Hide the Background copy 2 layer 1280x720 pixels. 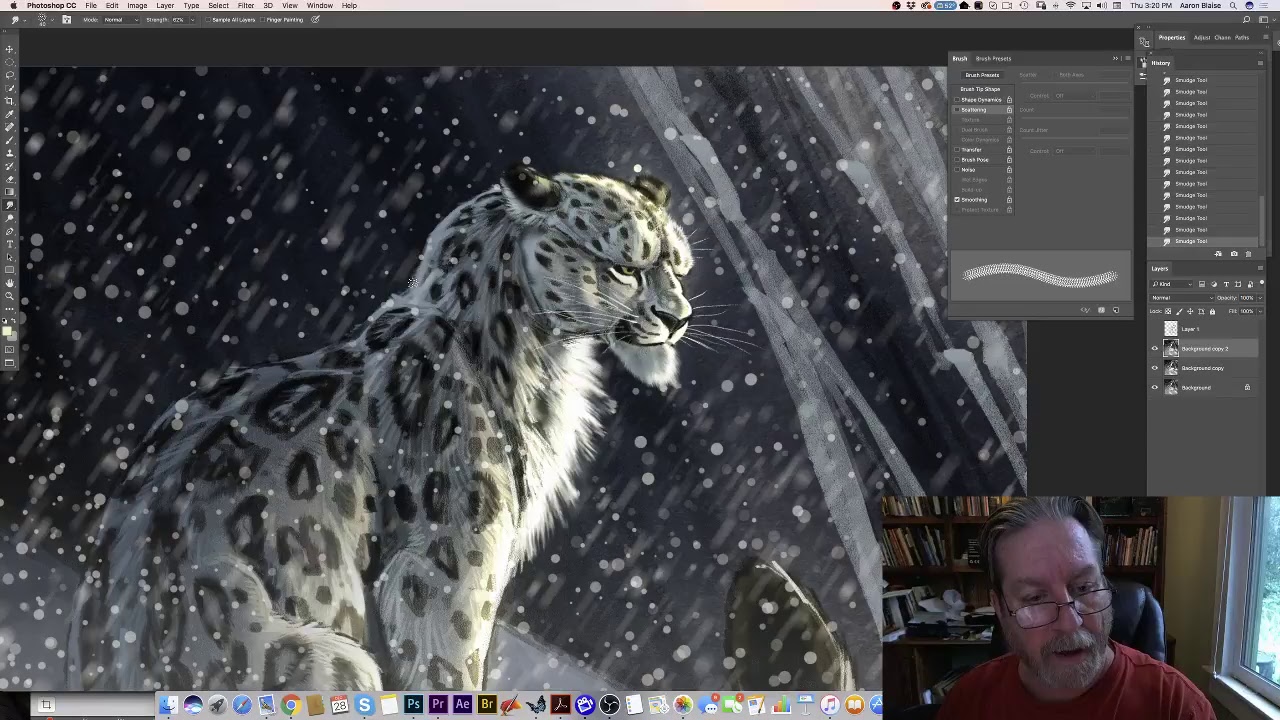click(1155, 348)
